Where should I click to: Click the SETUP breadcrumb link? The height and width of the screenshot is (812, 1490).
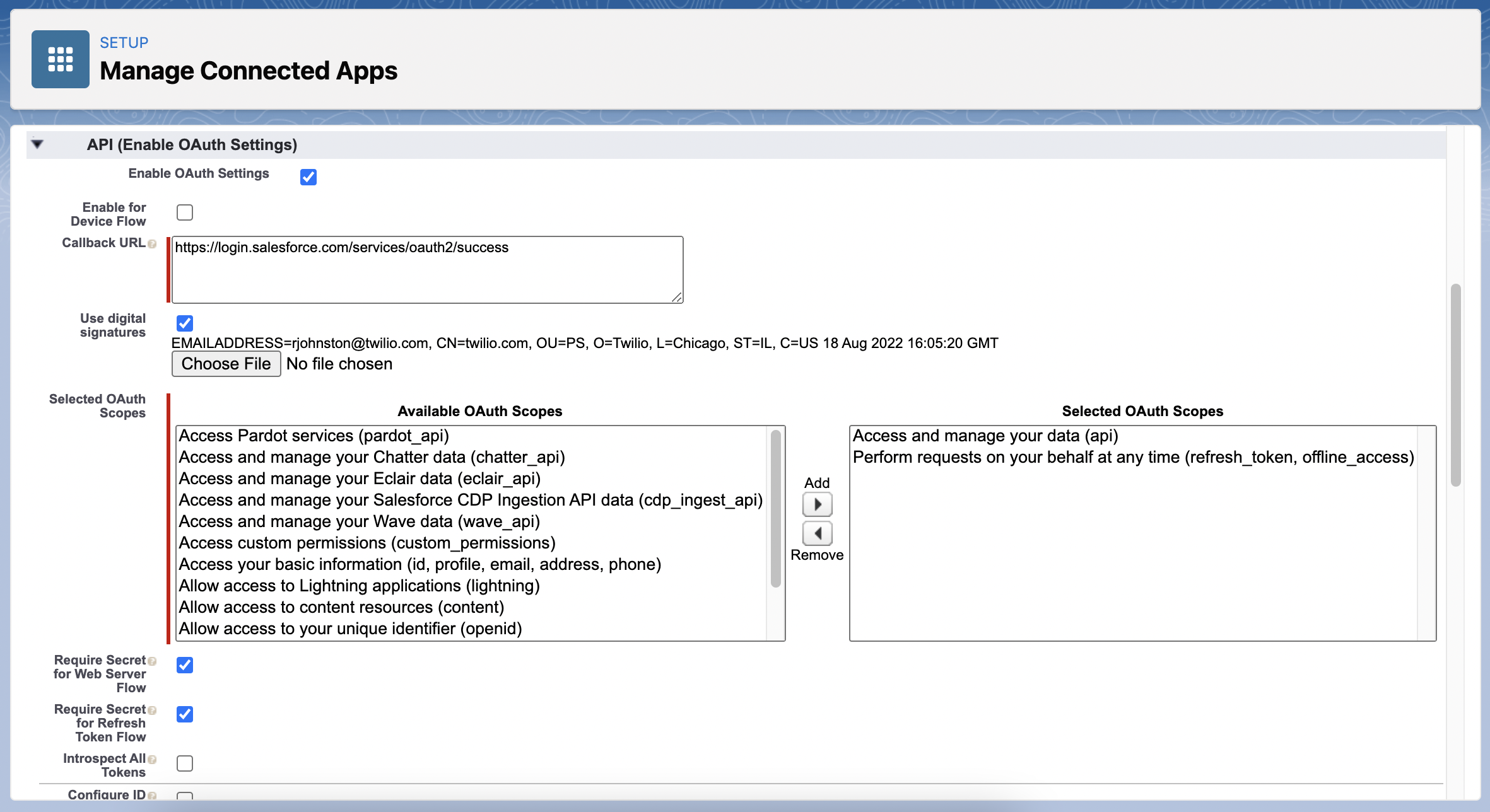[x=124, y=42]
